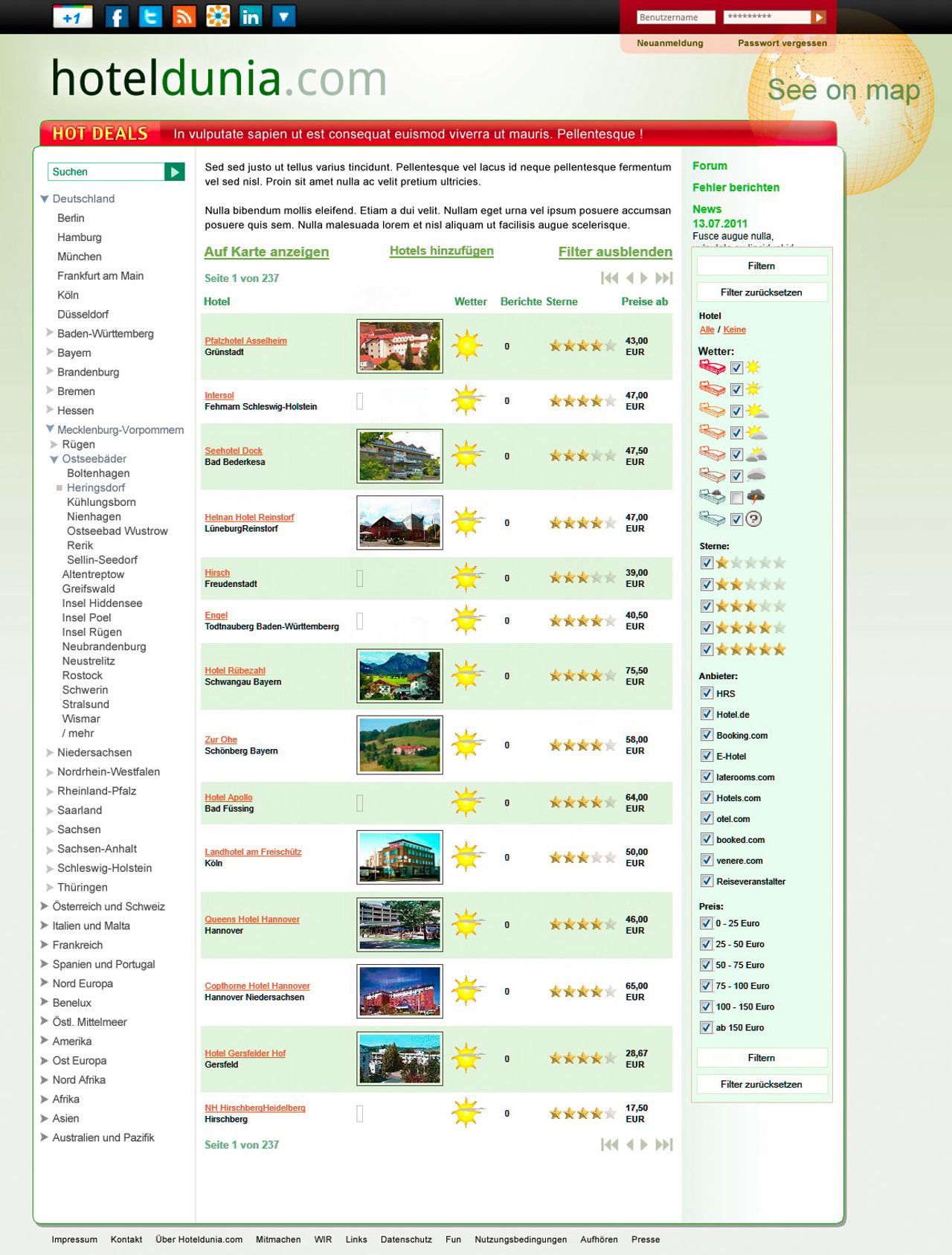Click the RSS feed icon
The image size is (952, 1255).
click(x=184, y=16)
